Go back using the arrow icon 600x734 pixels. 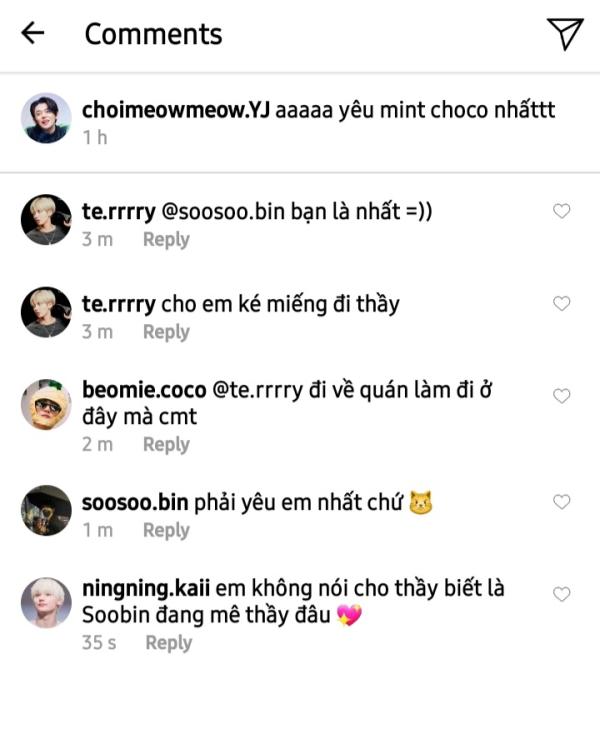(x=33, y=33)
